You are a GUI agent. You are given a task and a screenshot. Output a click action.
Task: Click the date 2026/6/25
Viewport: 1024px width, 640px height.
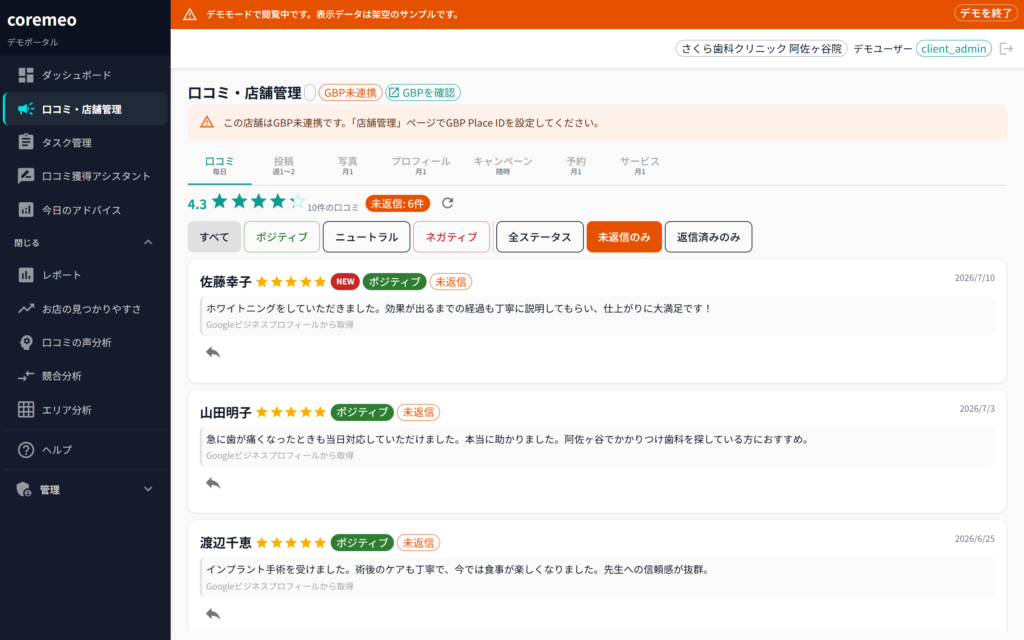tap(974, 539)
